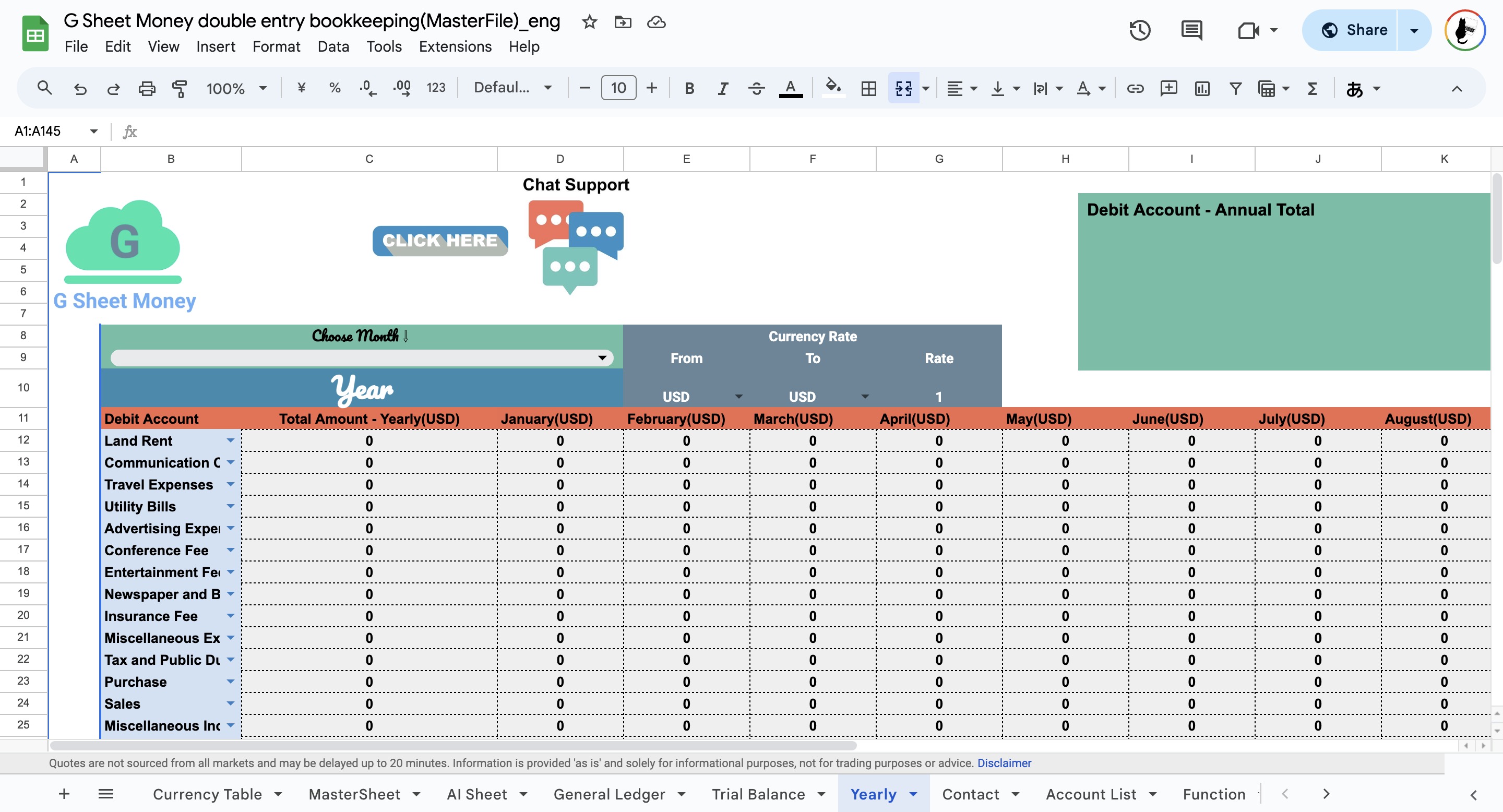Click the CLICK HERE chat support button
Screen dimensions: 1503x812
click(x=440, y=241)
